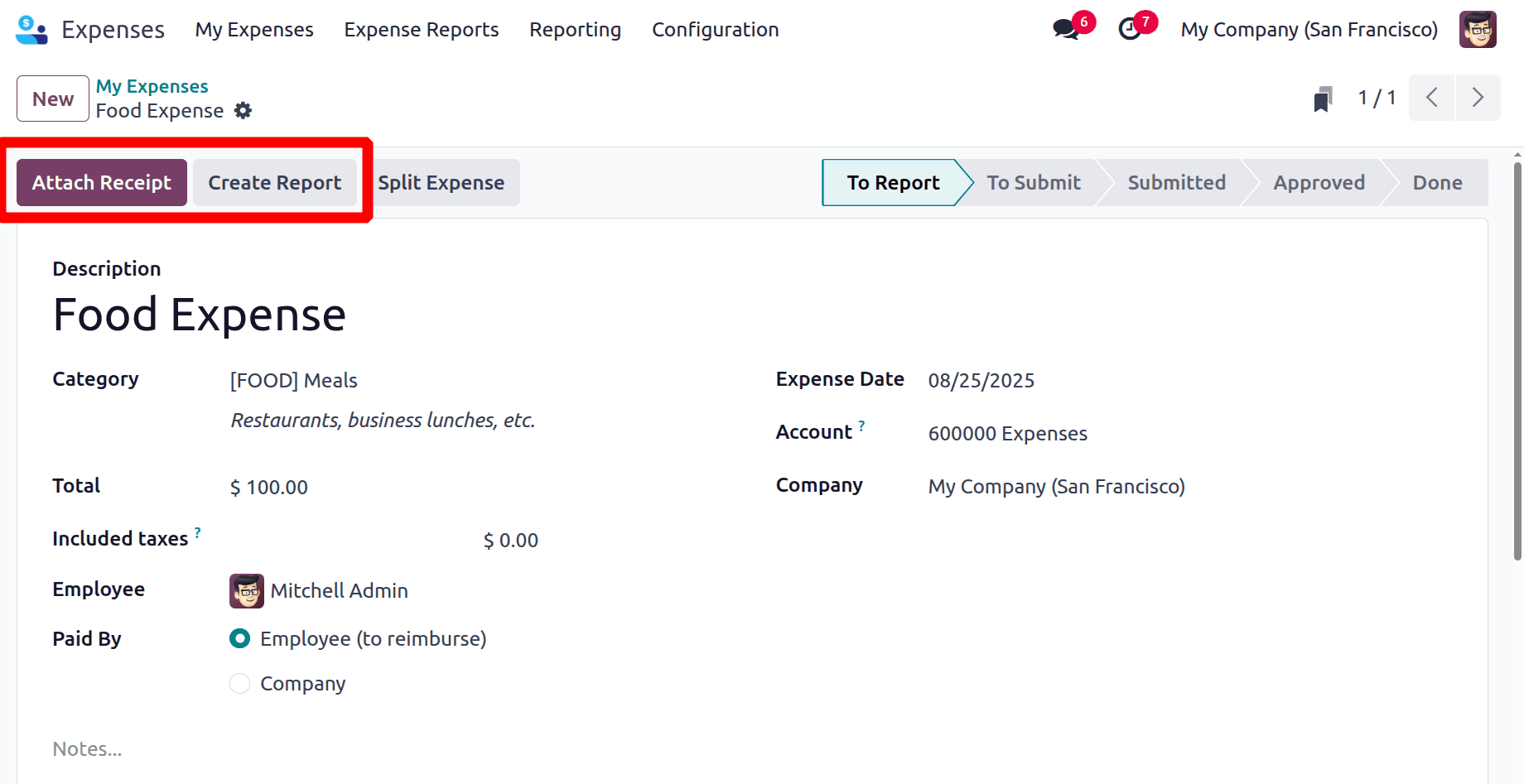1524x784 pixels.
Task: Click the gear actions icon beside Food Expense
Action: point(243,111)
